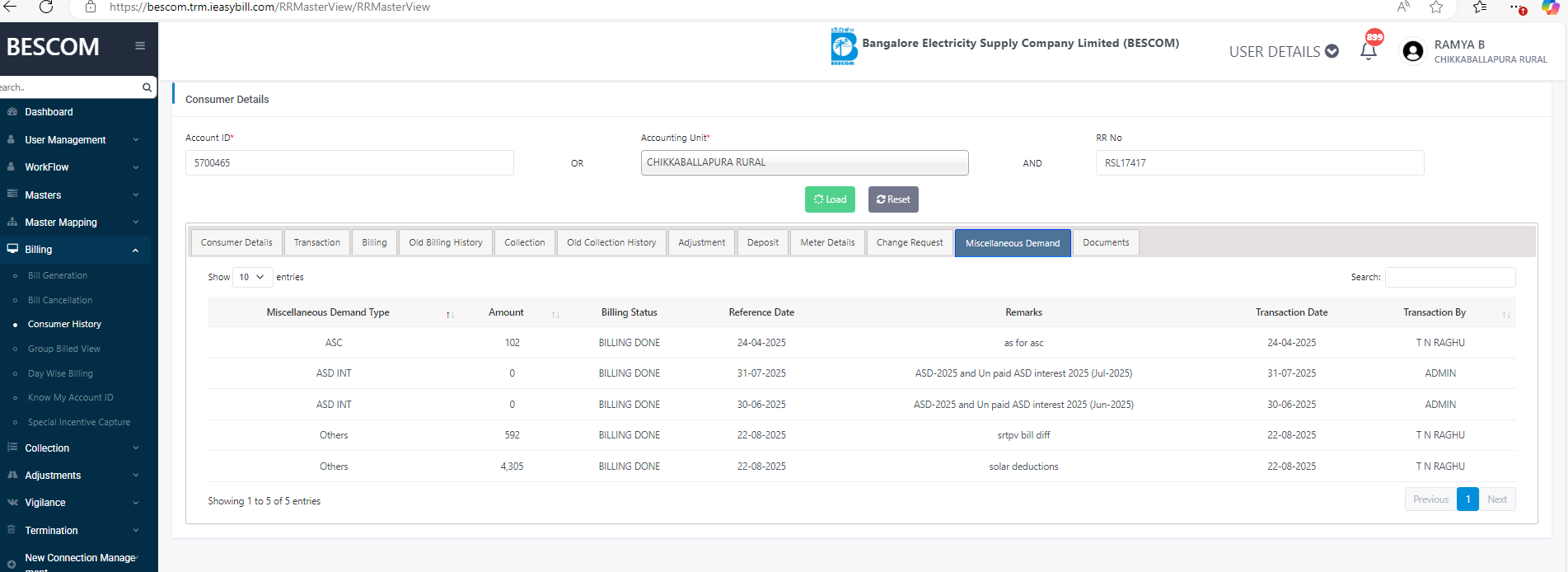
Task: Click the BESCOM logo in header
Action: click(x=844, y=46)
